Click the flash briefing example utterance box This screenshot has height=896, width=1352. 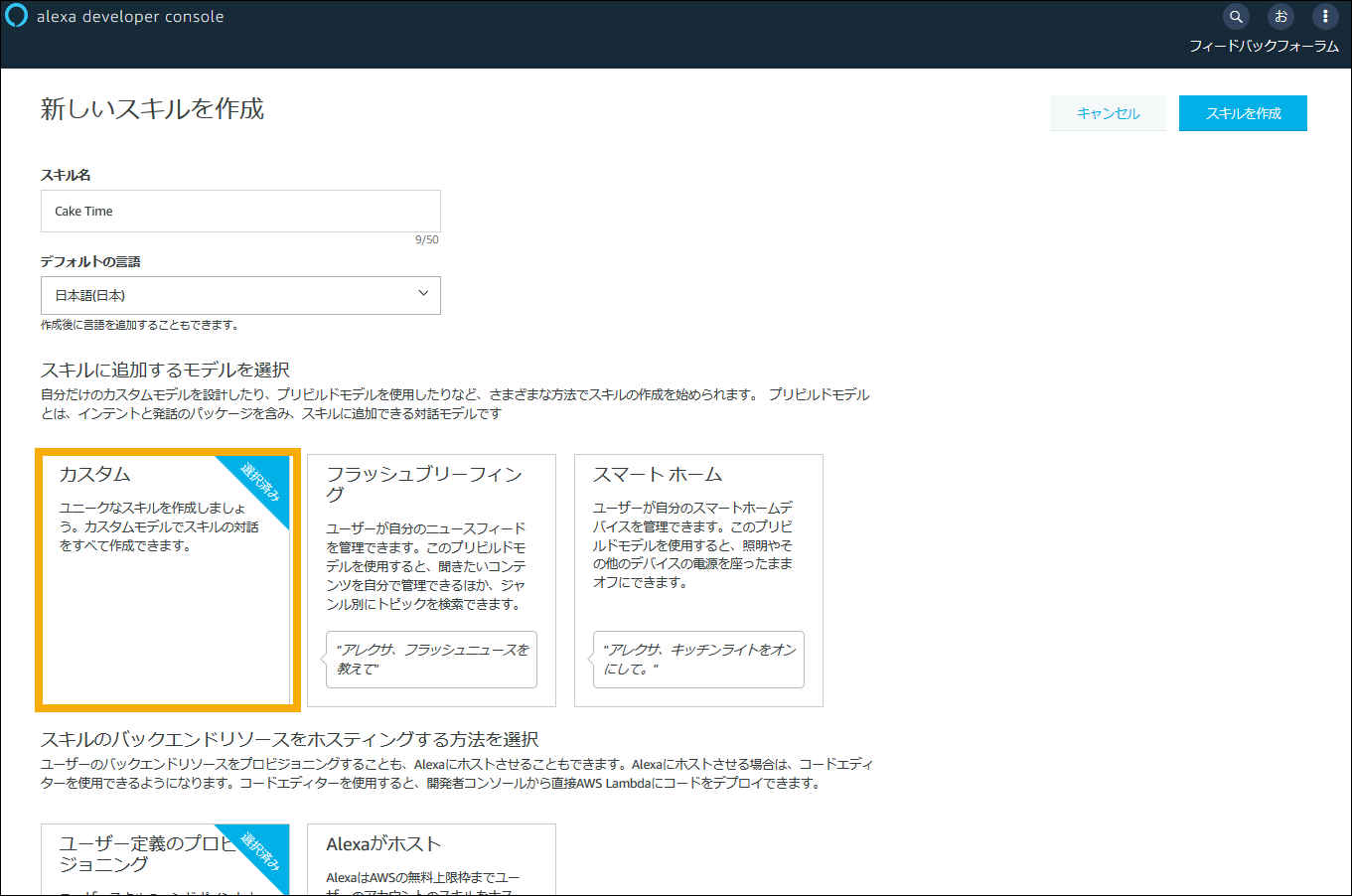point(431,660)
